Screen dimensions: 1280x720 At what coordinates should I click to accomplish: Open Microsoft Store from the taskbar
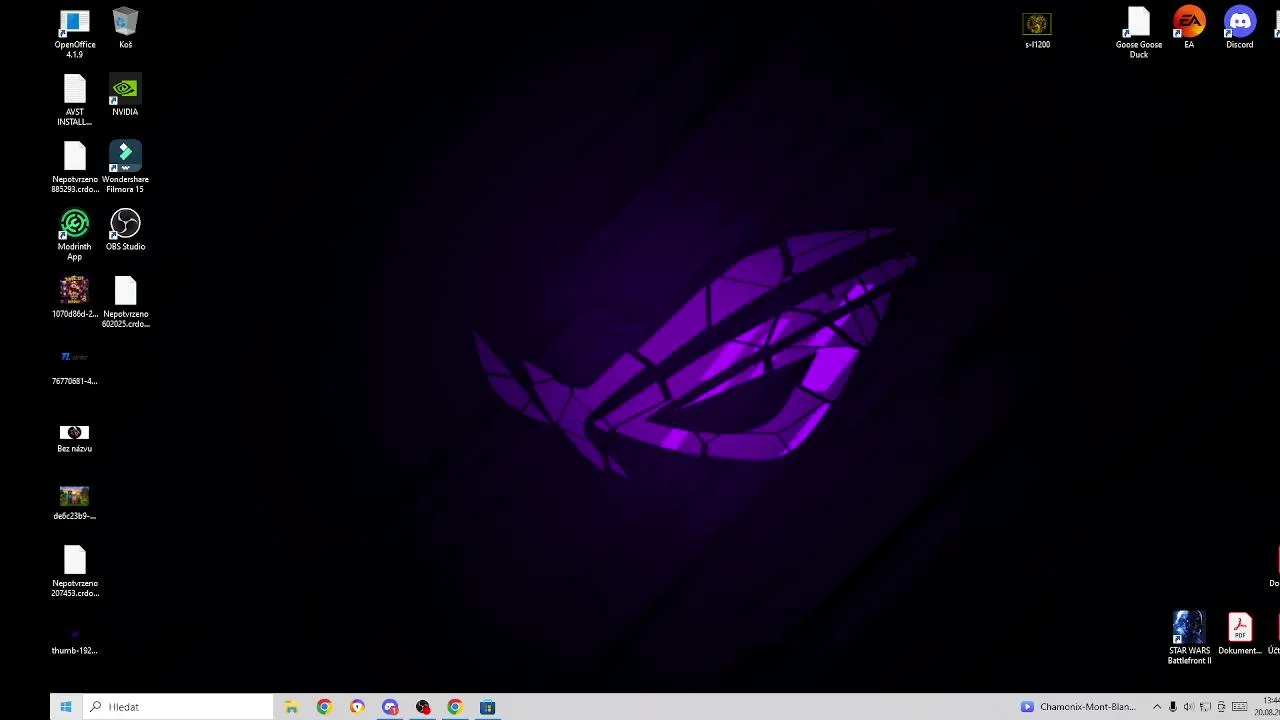487,707
